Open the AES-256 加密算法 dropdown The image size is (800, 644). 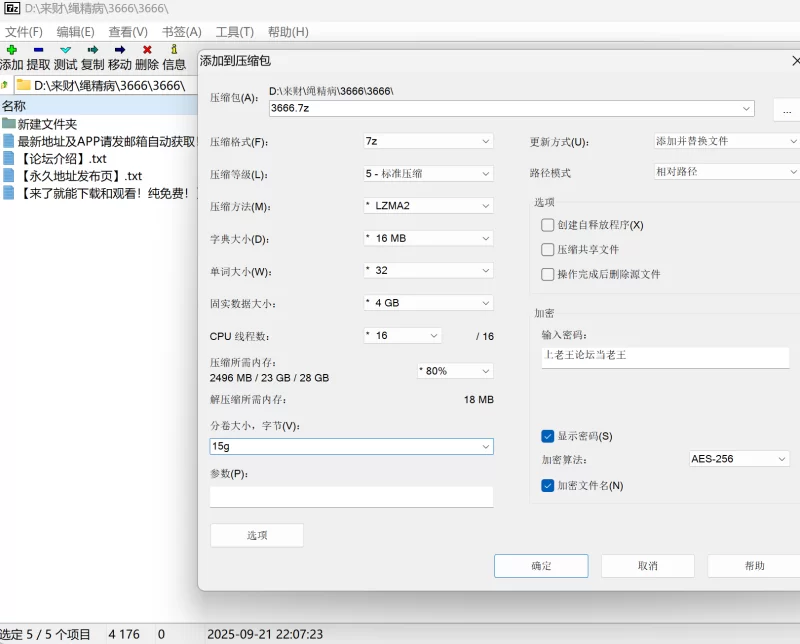[x=739, y=459]
